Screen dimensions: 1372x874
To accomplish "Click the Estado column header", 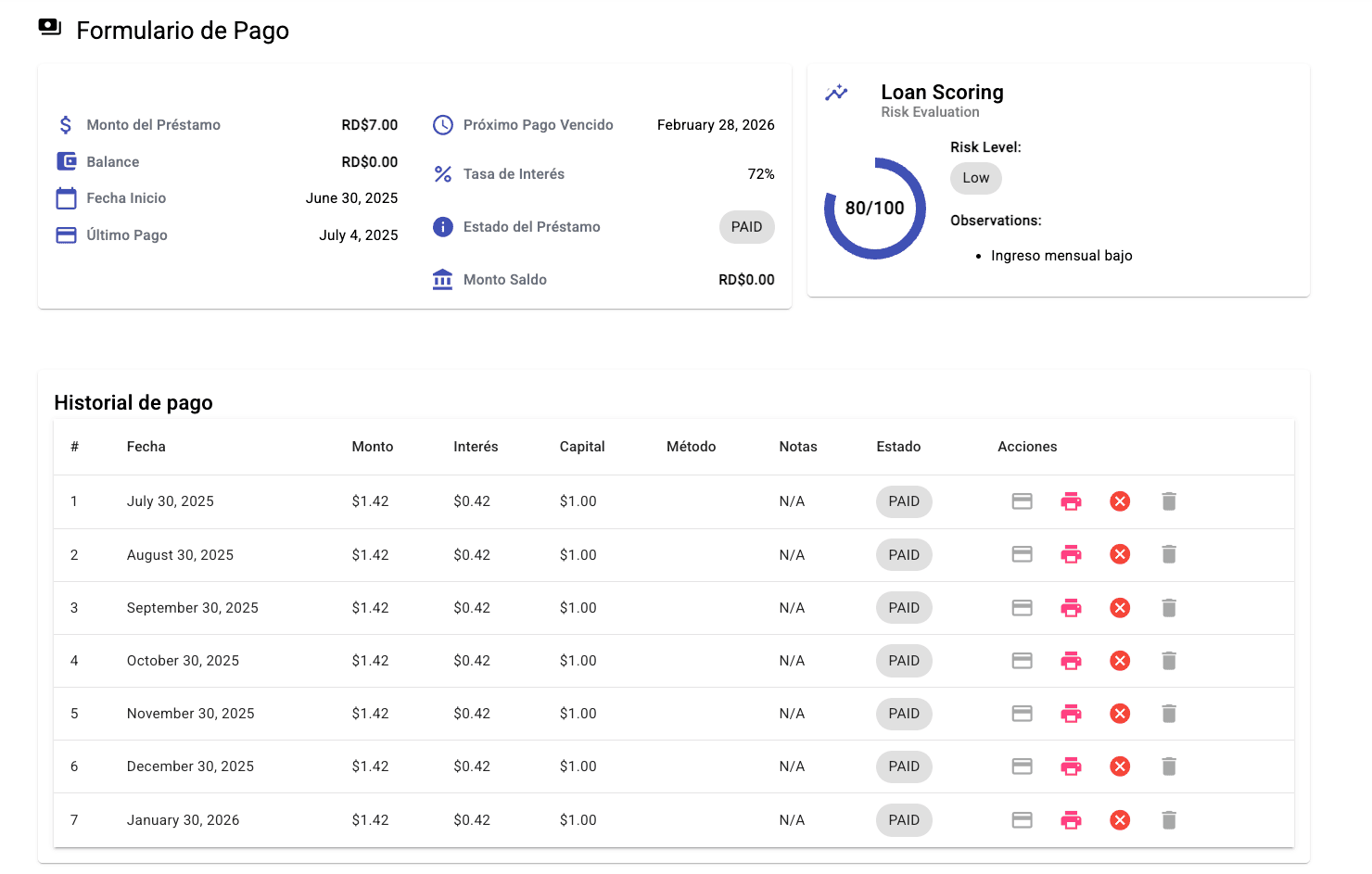I will click(898, 447).
